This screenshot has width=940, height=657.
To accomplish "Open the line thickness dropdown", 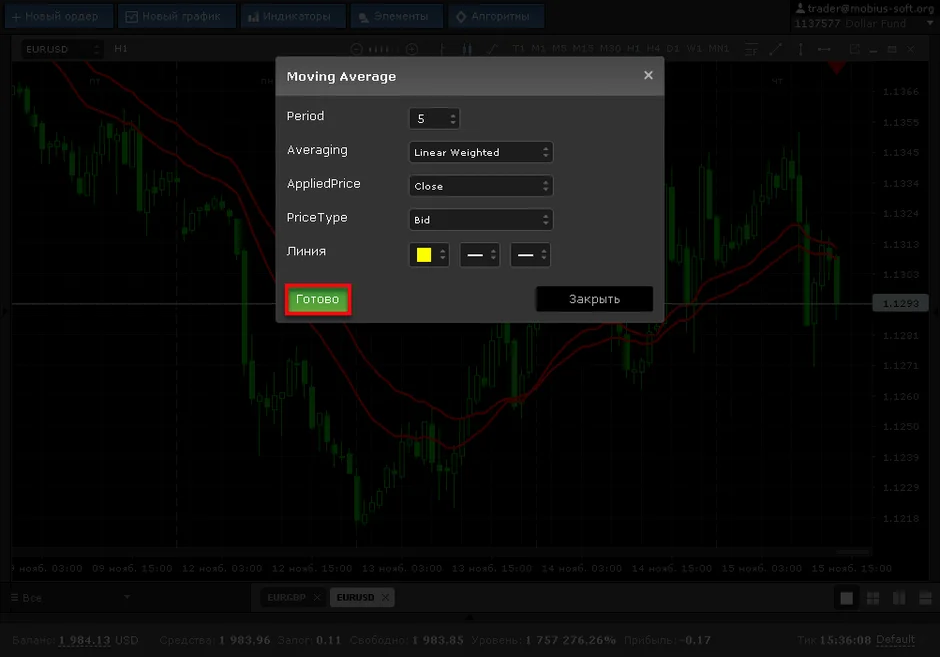I will coord(530,255).
